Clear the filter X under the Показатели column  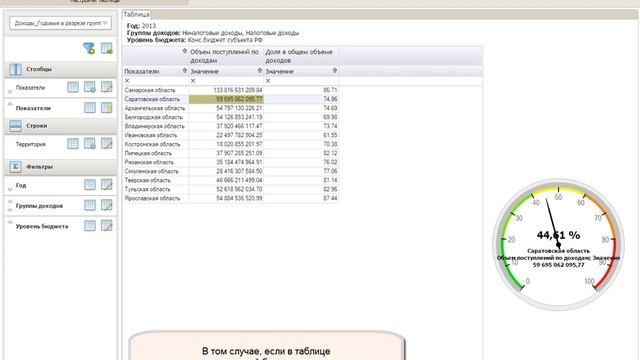click(x=127, y=81)
